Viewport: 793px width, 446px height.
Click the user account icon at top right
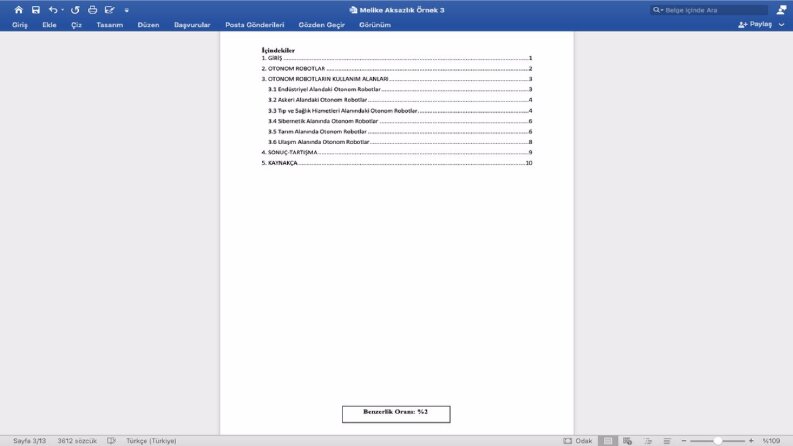tap(781, 9)
